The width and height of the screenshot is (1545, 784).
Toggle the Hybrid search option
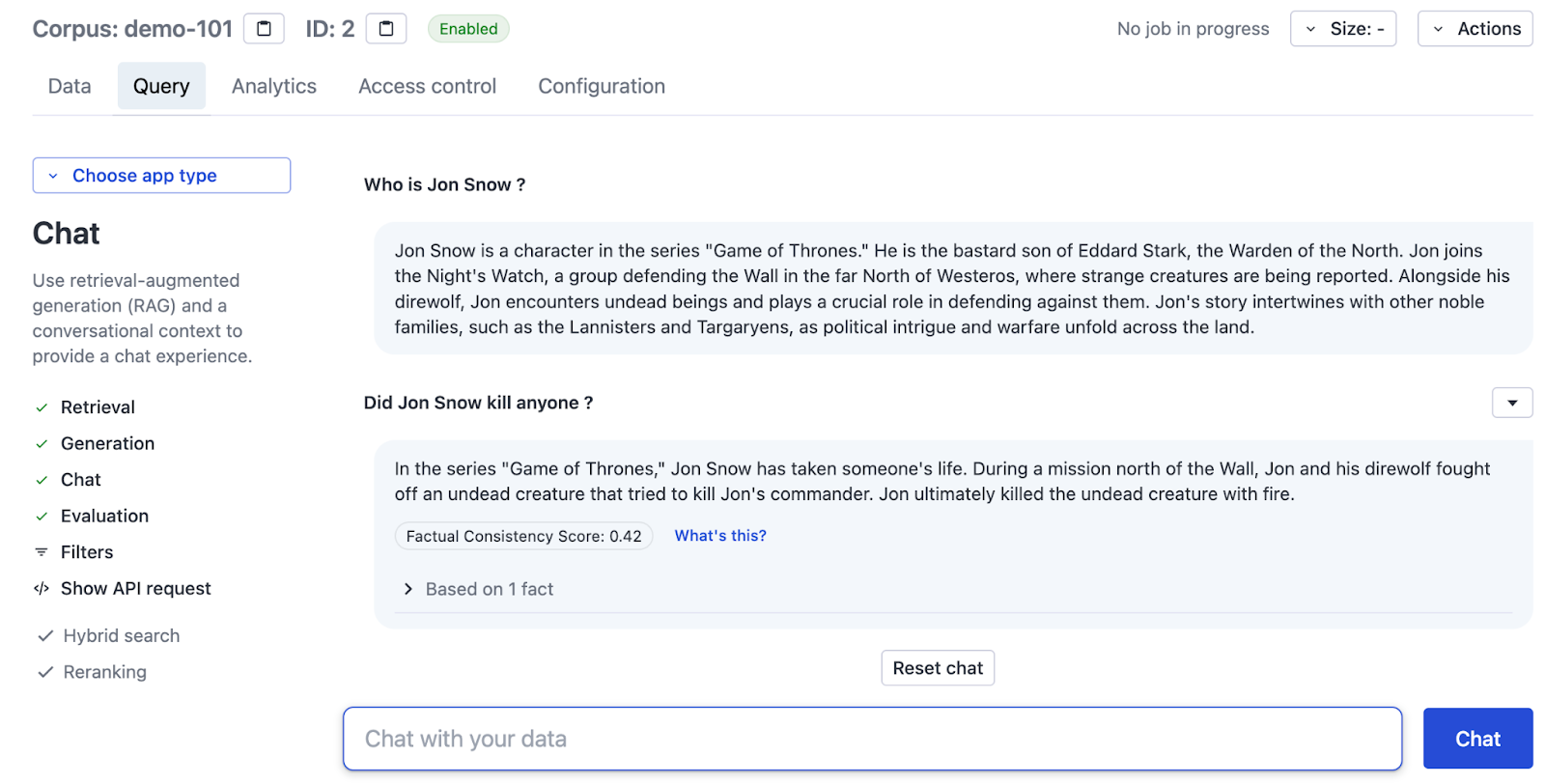[108, 636]
